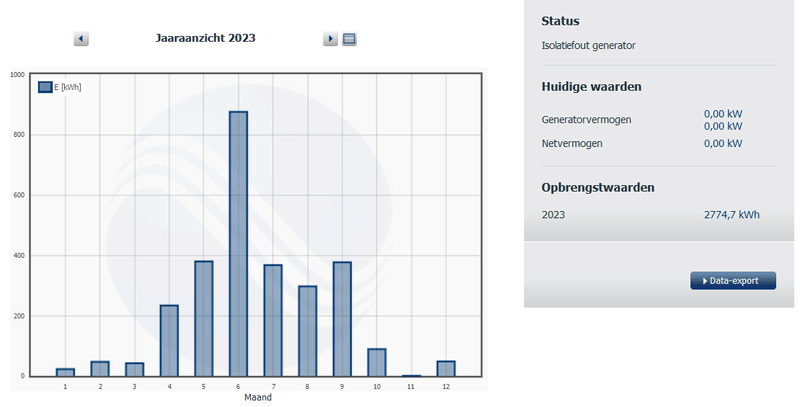
Task: Click the 'E [kWh]' legend text
Action: coord(67,87)
